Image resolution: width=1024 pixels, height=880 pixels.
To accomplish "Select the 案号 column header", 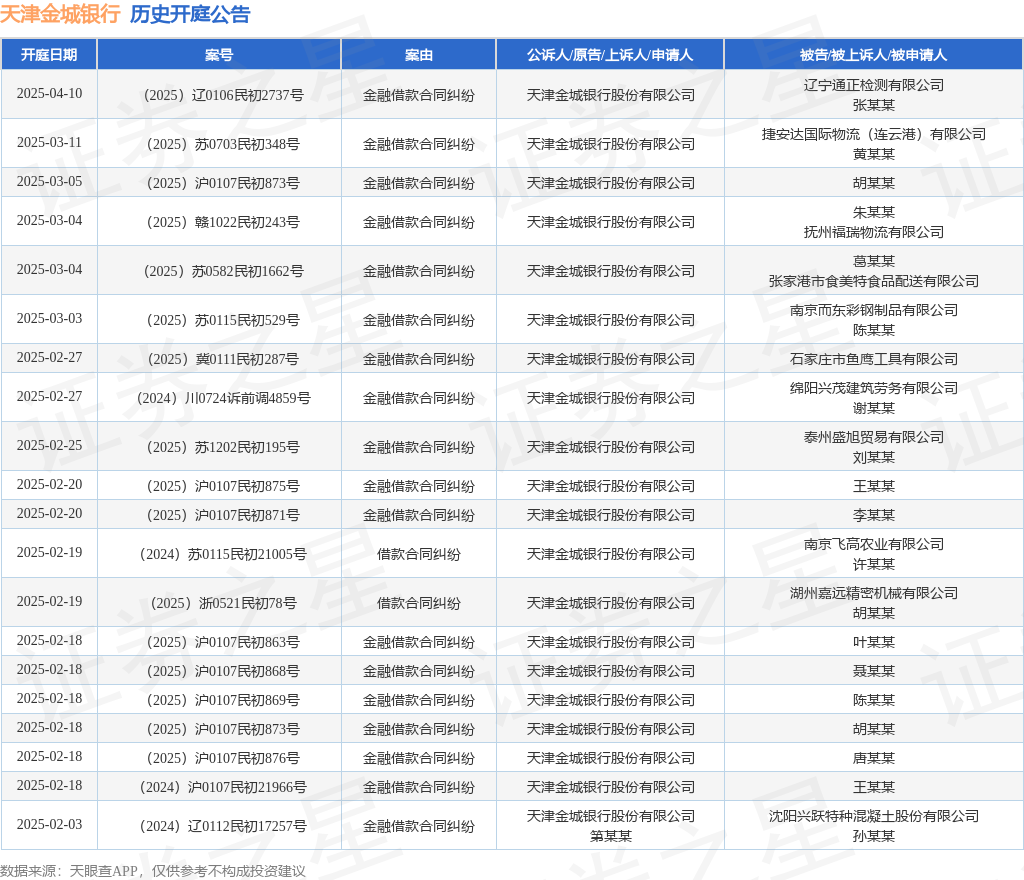I will coord(219,55).
